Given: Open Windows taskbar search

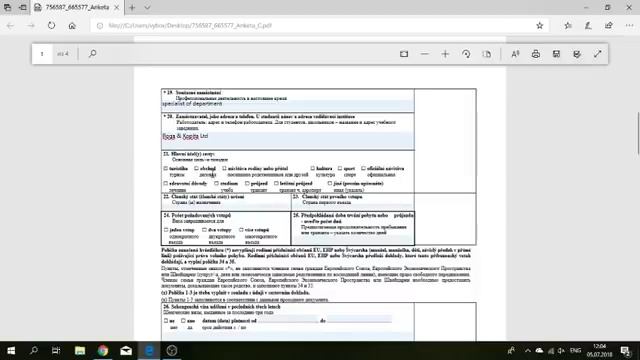Looking at the screenshot, I should point(34,351).
